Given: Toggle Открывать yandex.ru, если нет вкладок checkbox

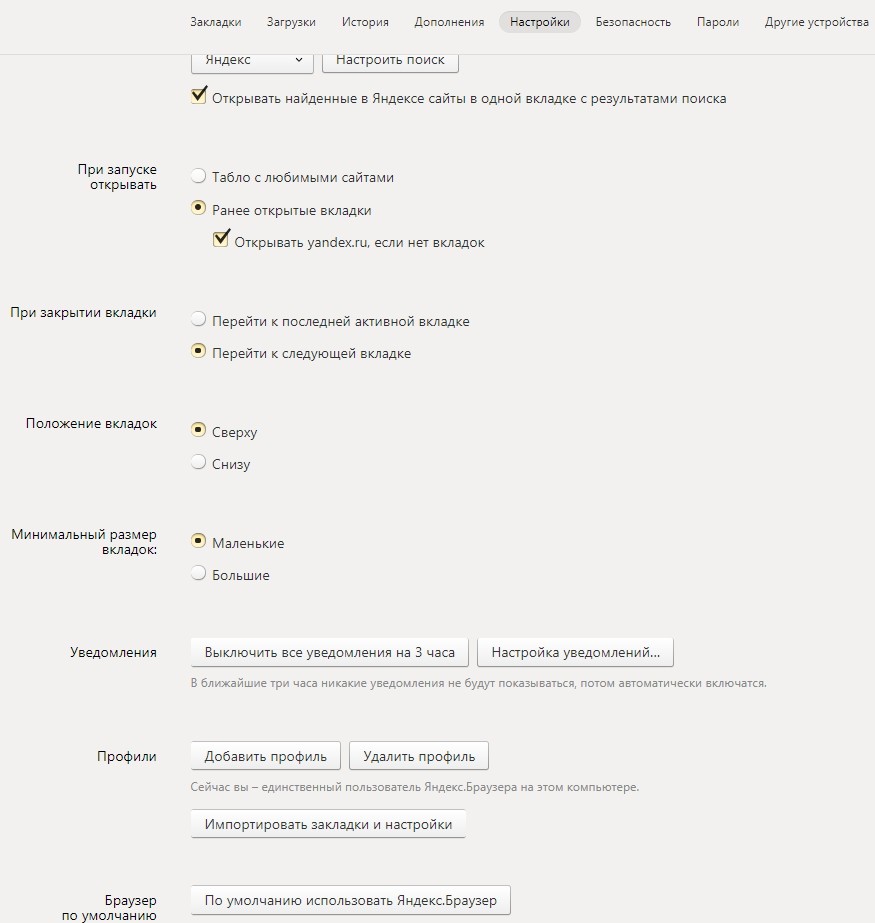Looking at the screenshot, I should pos(221,241).
